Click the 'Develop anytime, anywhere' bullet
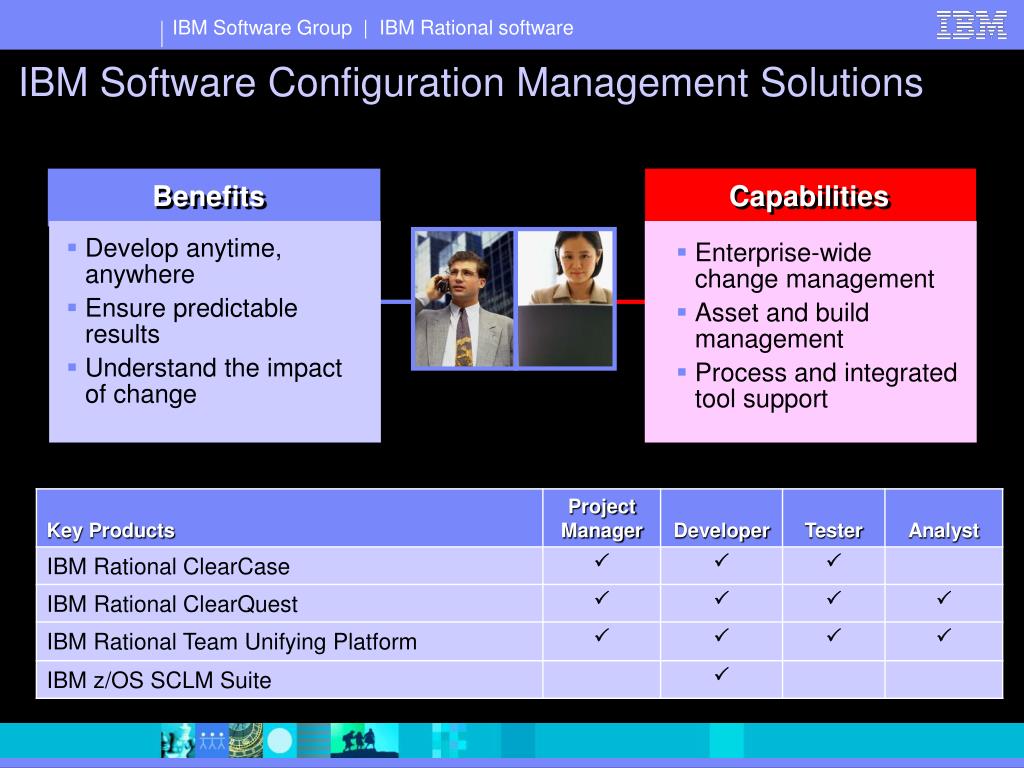 [183, 261]
